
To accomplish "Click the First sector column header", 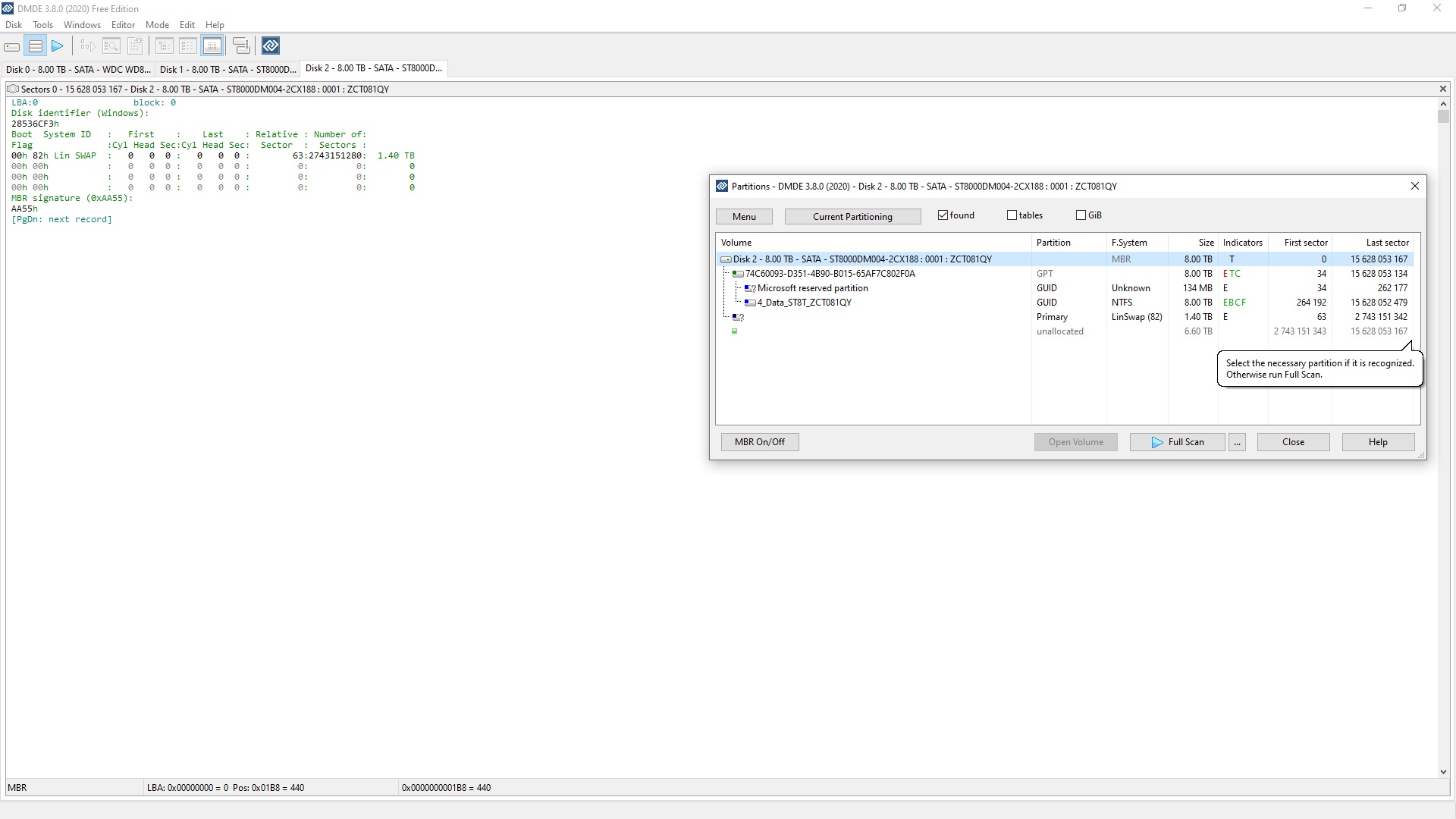I will [1300, 243].
